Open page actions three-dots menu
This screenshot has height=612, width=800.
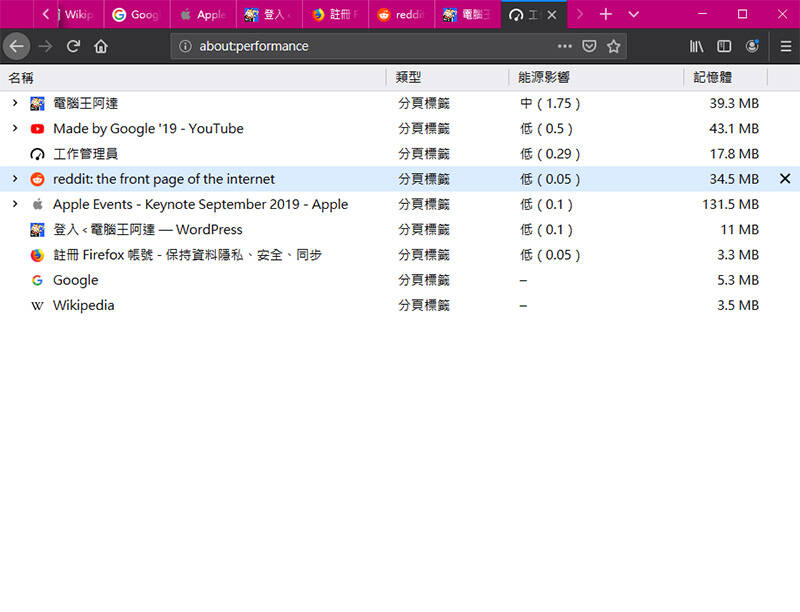[x=565, y=46]
